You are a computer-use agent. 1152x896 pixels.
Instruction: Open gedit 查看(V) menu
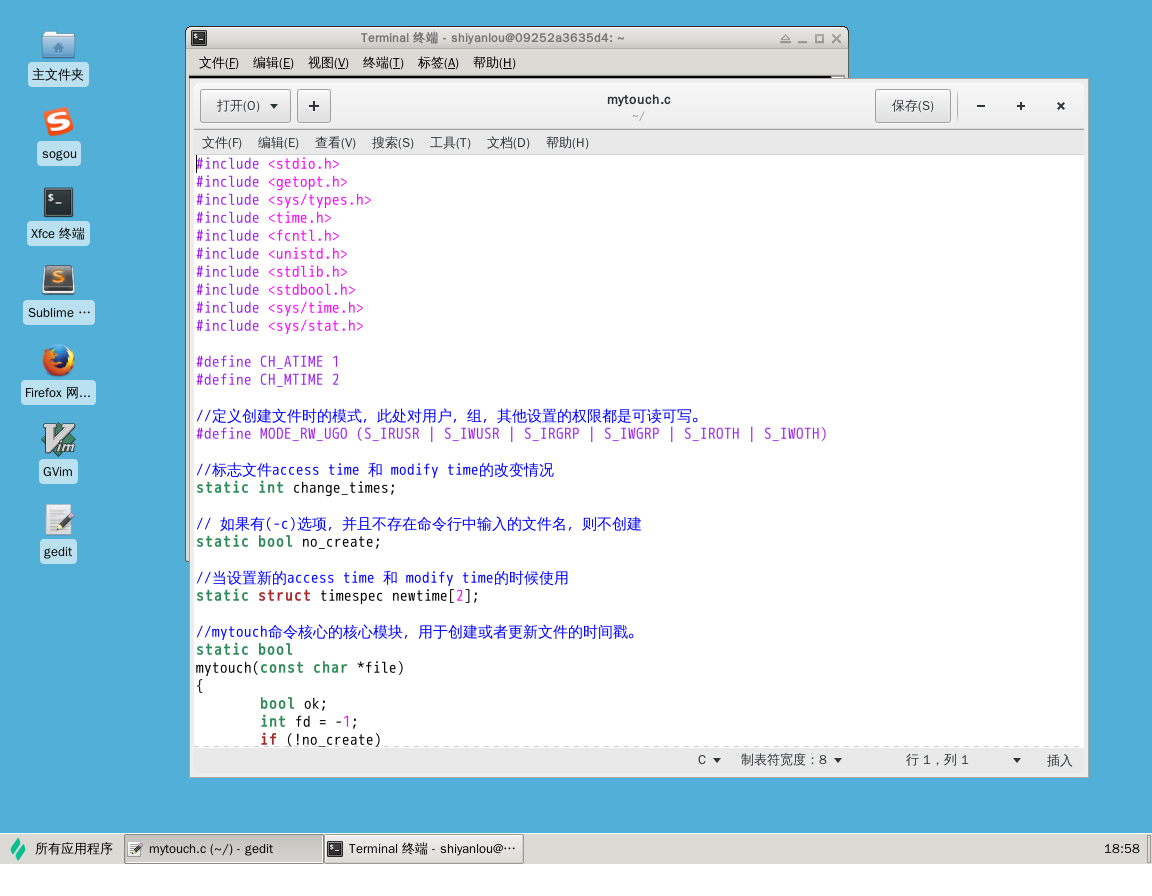point(336,143)
